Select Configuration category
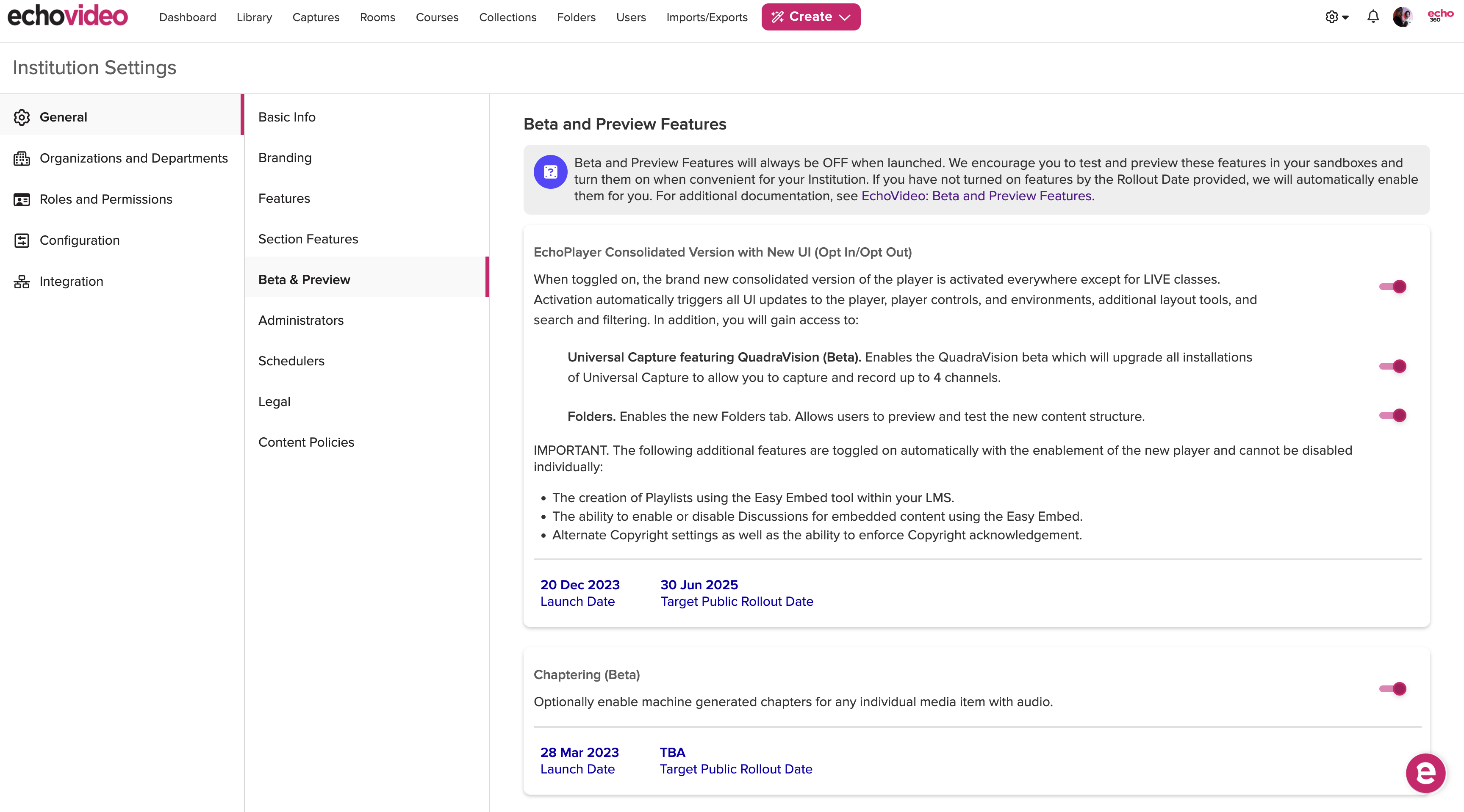This screenshot has height=812, width=1464. pyautogui.click(x=122, y=240)
